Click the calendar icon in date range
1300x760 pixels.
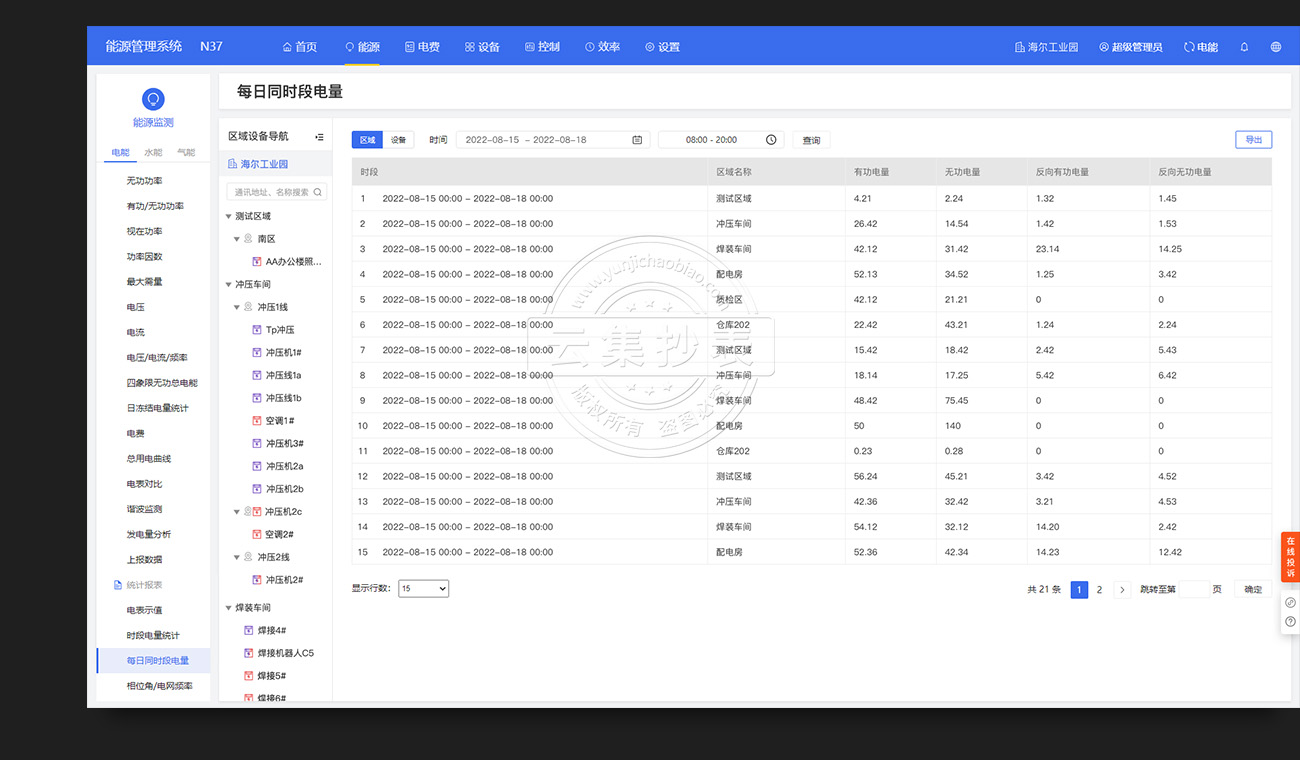coord(637,140)
